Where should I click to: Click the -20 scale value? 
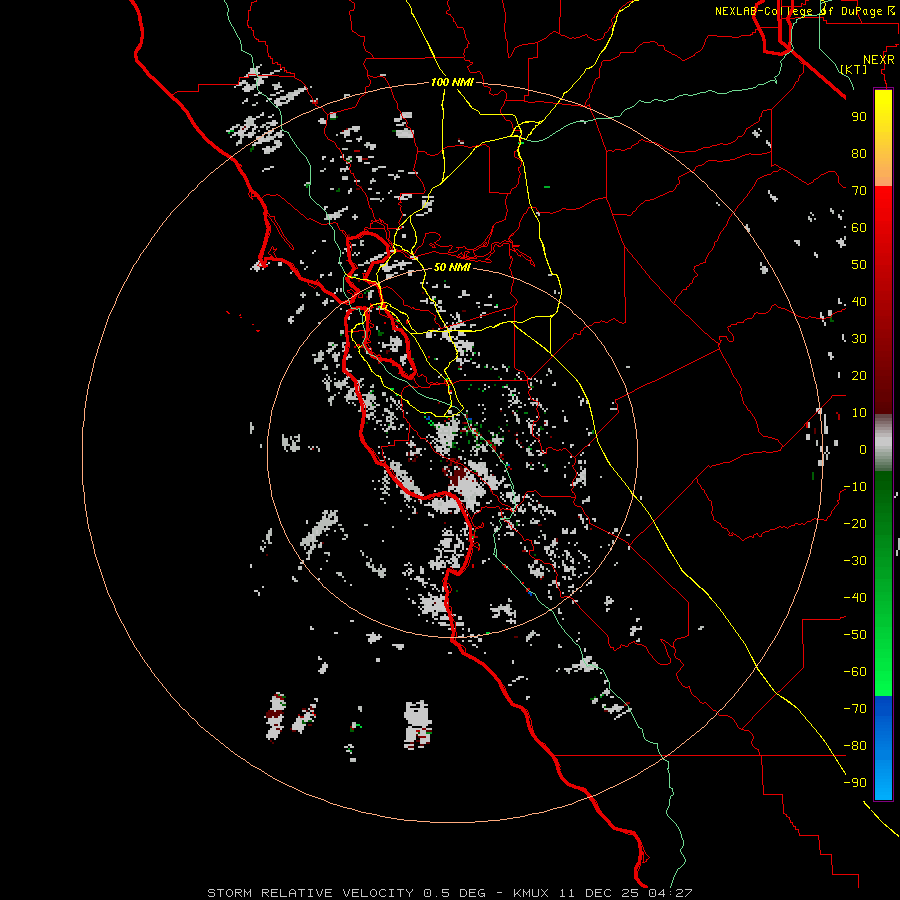tap(855, 523)
